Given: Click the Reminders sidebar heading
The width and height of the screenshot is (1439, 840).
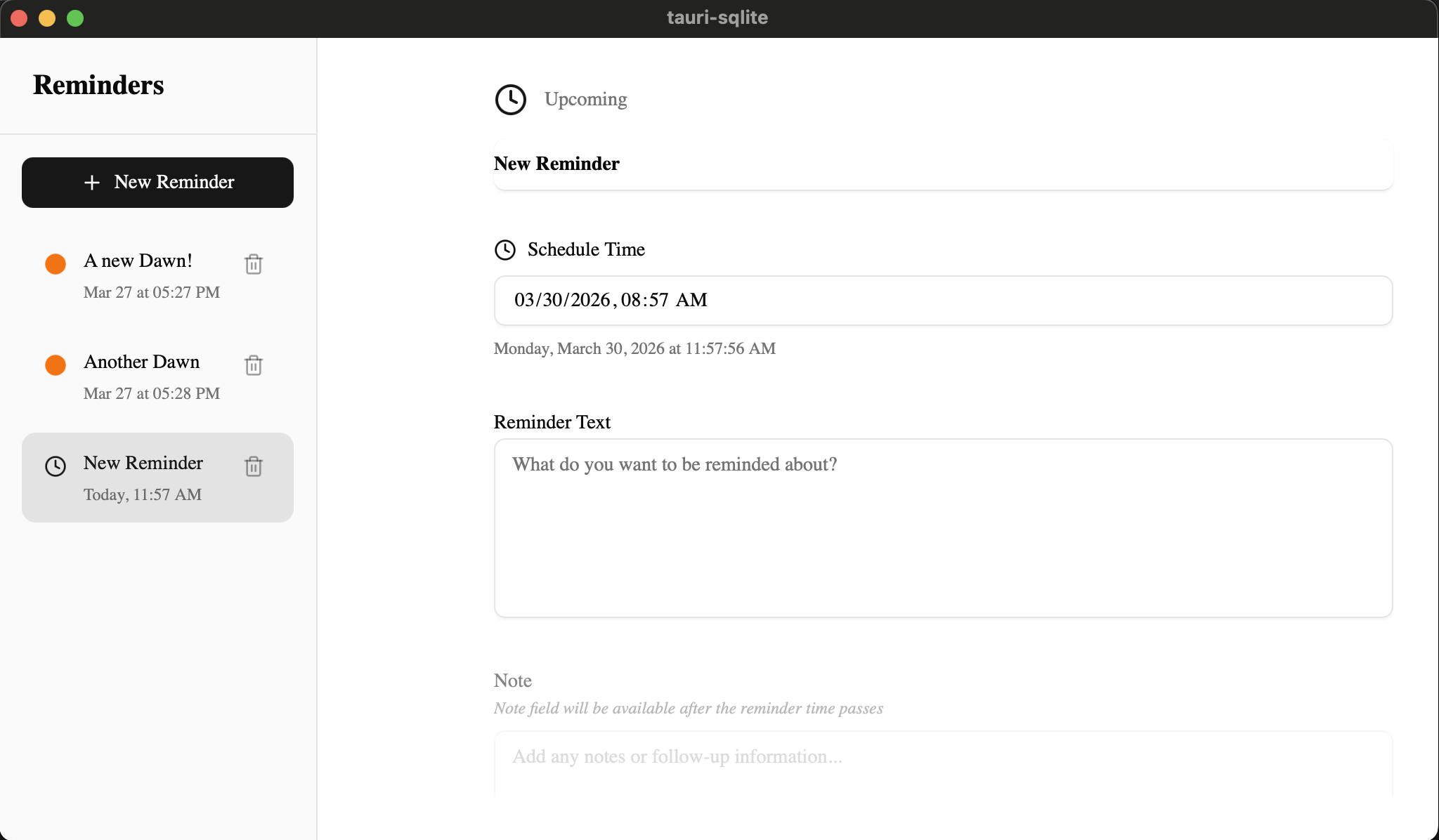Looking at the screenshot, I should pyautogui.click(x=98, y=85).
